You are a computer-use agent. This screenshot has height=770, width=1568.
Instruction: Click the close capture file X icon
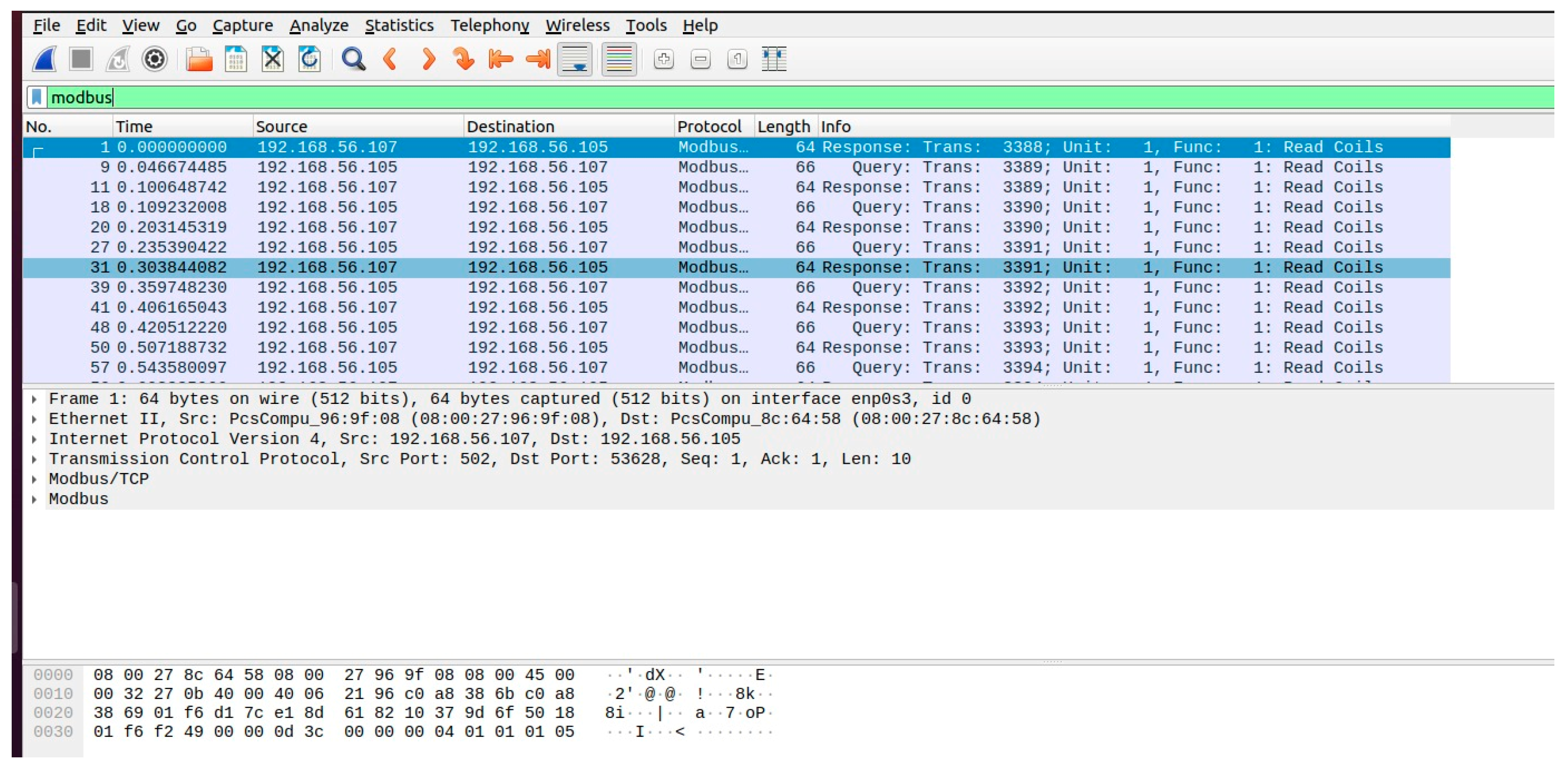272,59
